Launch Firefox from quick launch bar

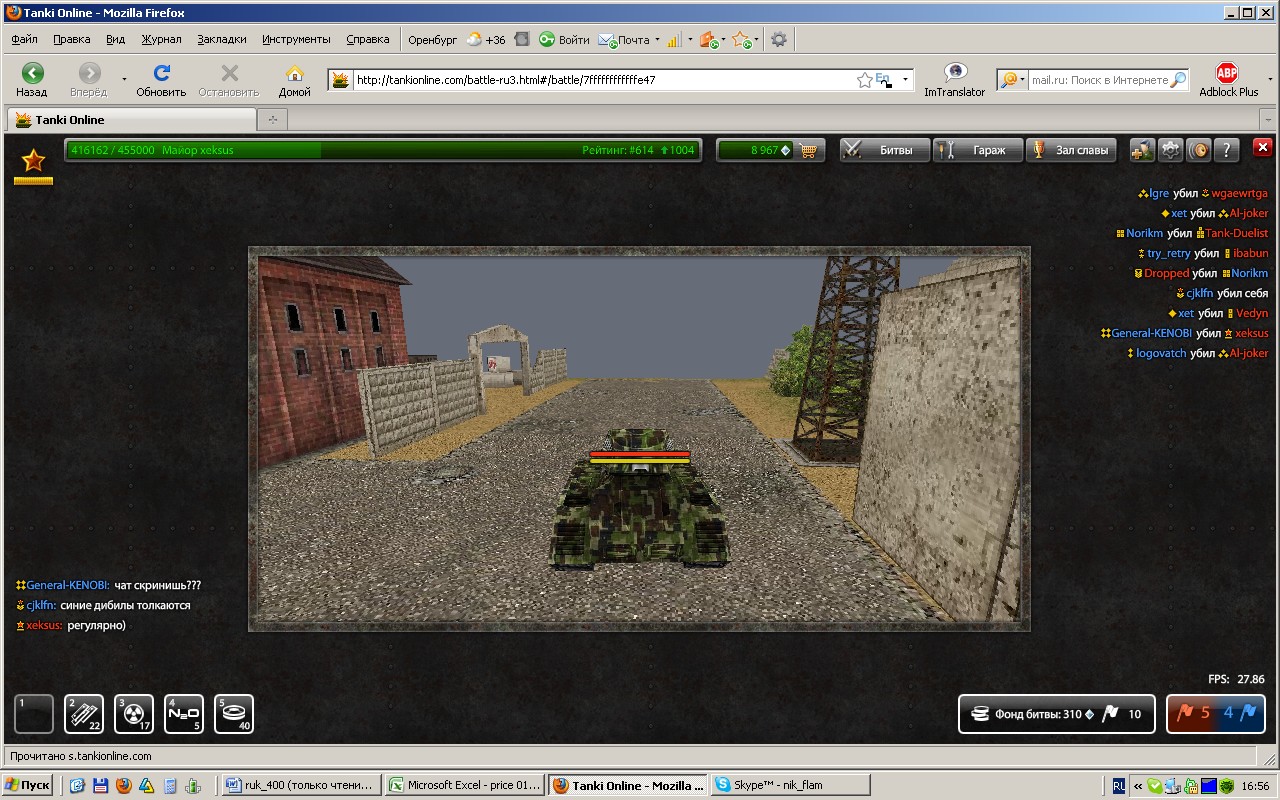coord(123,785)
